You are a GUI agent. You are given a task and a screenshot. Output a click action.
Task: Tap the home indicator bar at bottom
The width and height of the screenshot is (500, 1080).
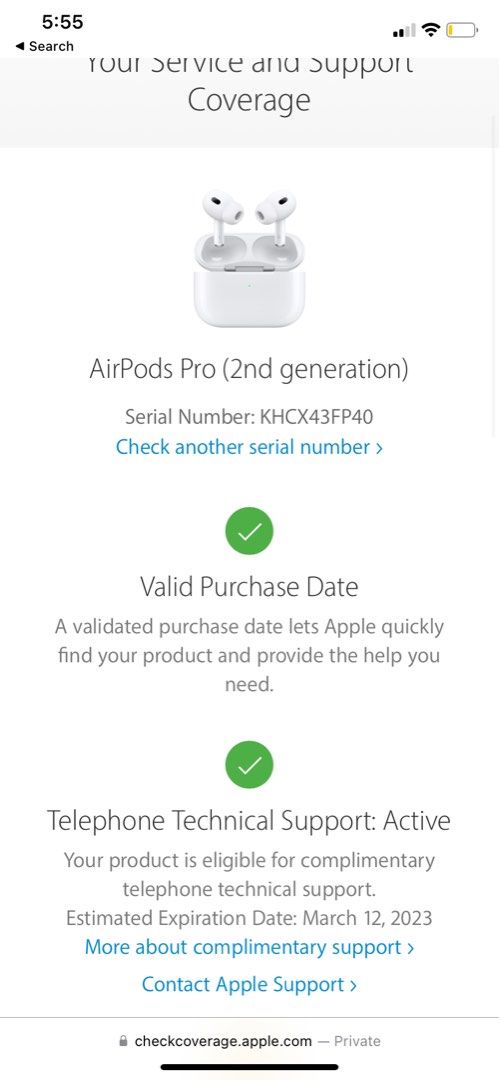click(249, 1067)
